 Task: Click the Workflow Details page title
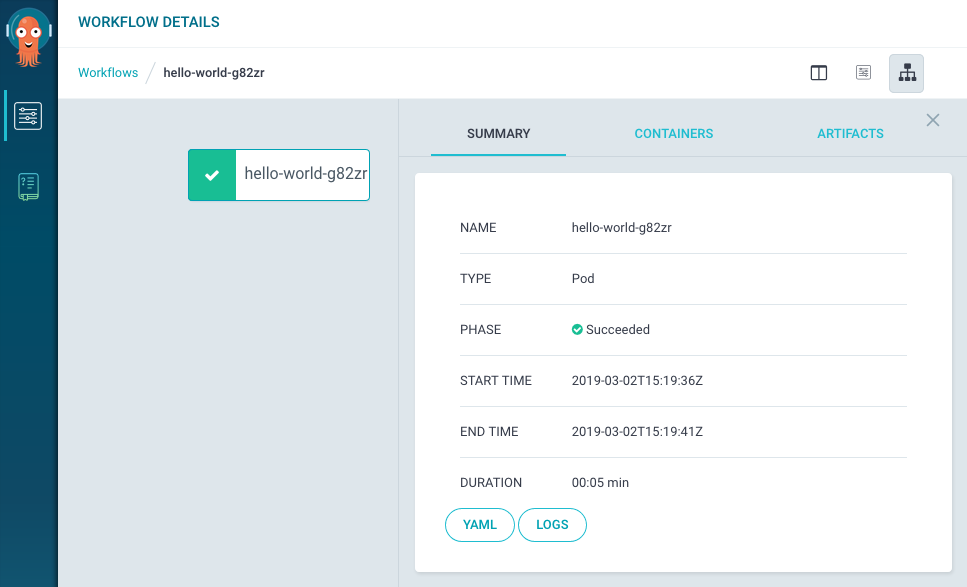[x=149, y=22]
